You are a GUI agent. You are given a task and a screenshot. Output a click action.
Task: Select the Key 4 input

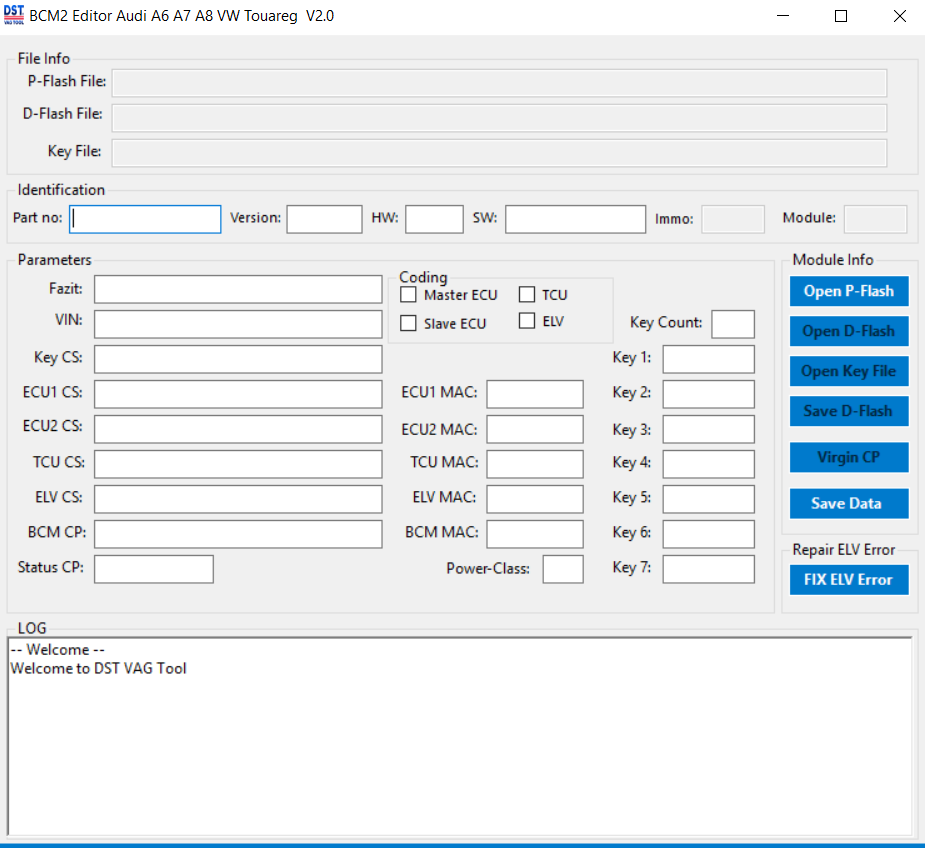[x=708, y=464]
